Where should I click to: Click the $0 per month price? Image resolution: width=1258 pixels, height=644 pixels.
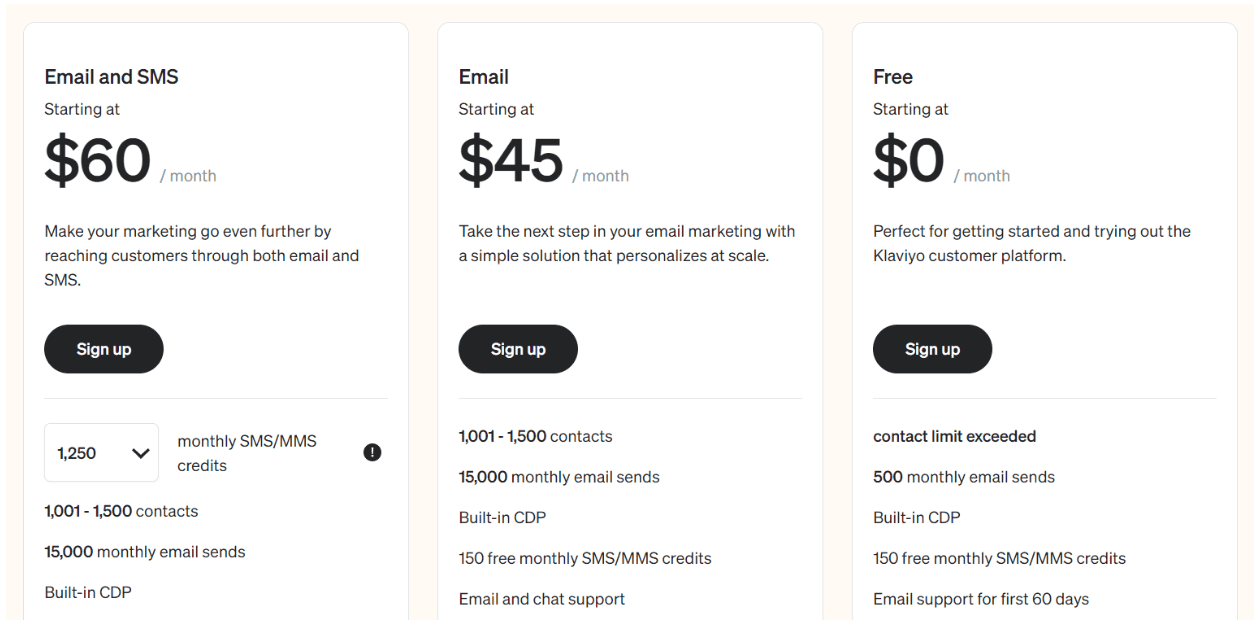942,161
